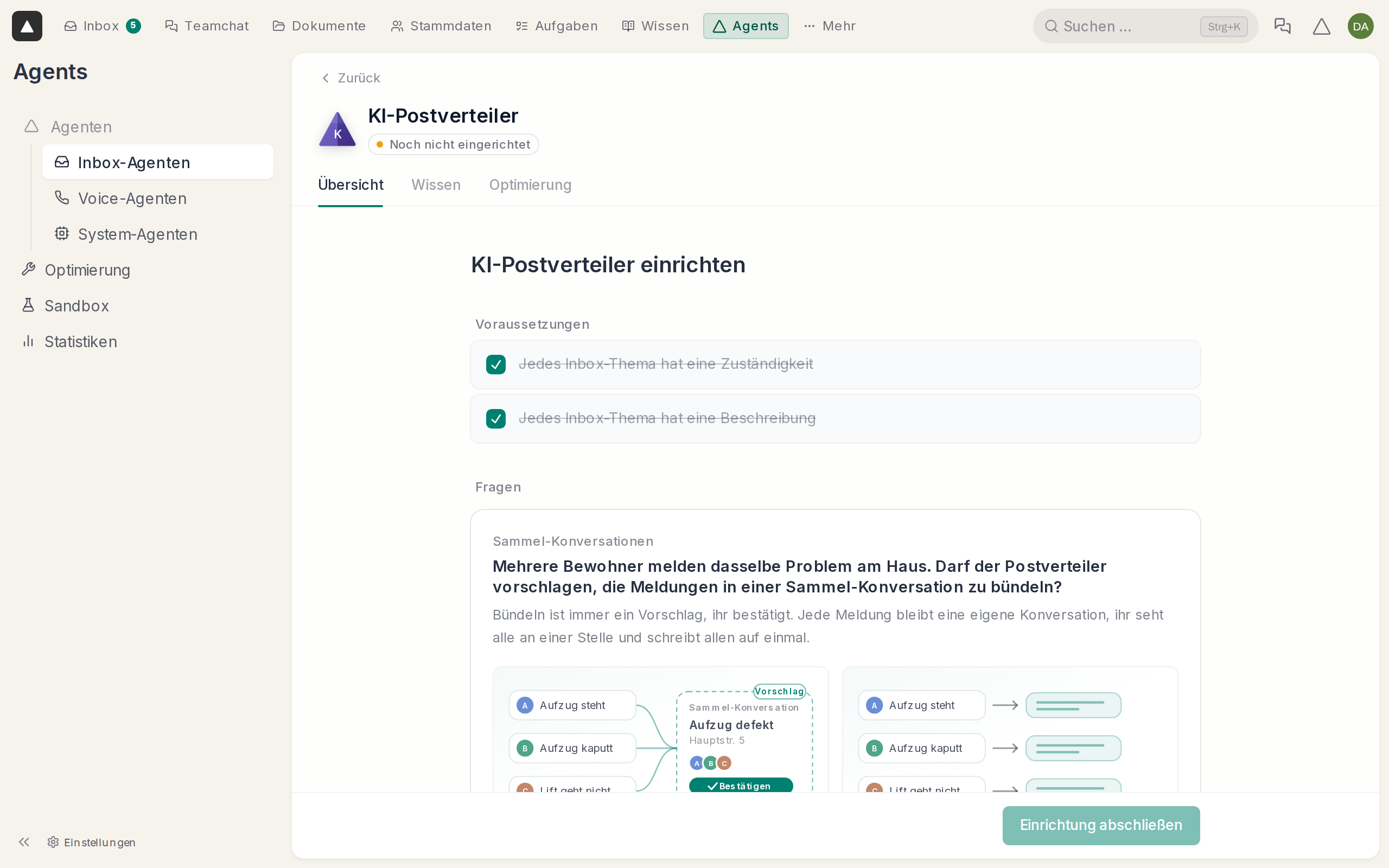The image size is (1389, 868).
Task: Click the Strg+K shortcut hint
Action: pos(1224,26)
